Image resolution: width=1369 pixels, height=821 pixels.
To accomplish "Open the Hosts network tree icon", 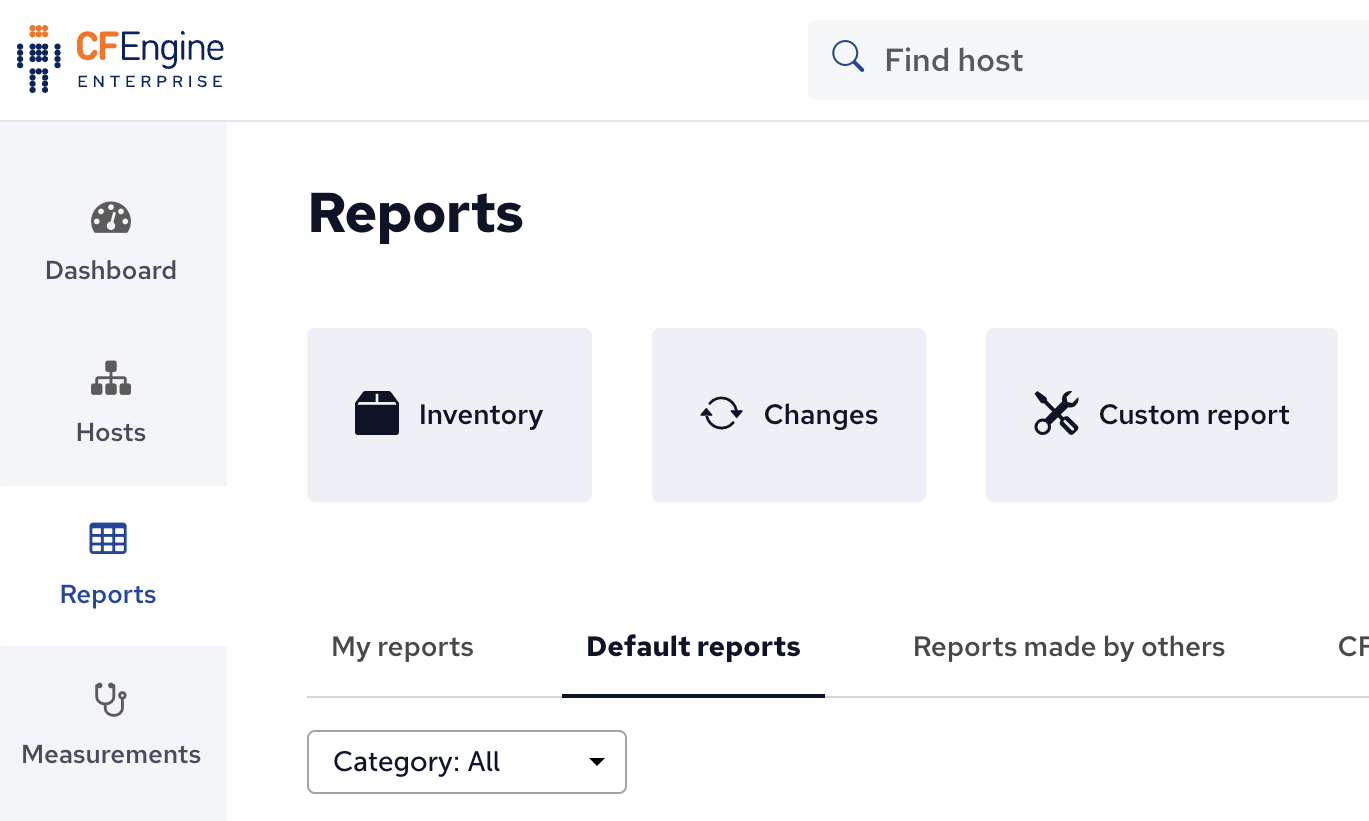I will pyautogui.click(x=111, y=379).
